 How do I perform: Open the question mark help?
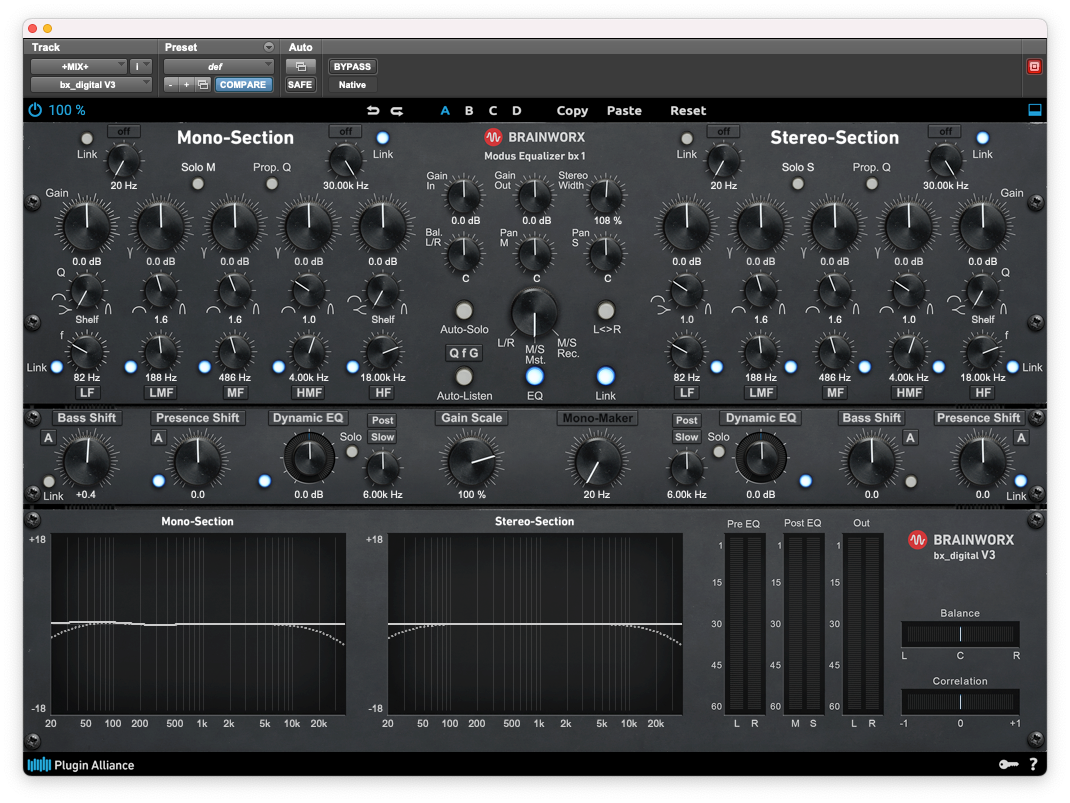(x=1033, y=764)
